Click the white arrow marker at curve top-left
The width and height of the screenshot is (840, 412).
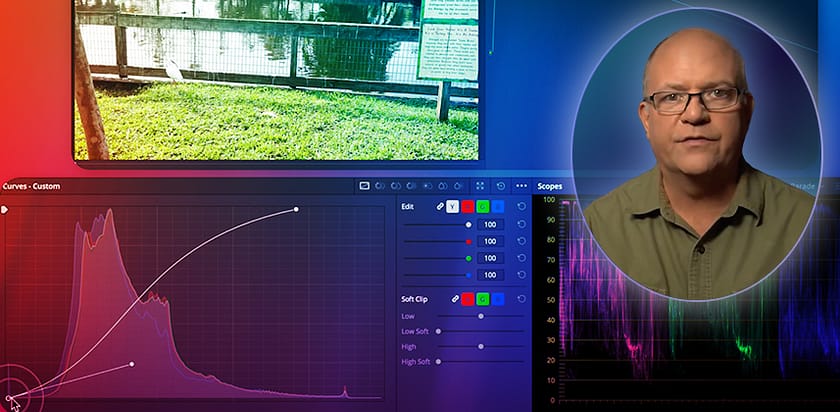pyautogui.click(x=4, y=209)
